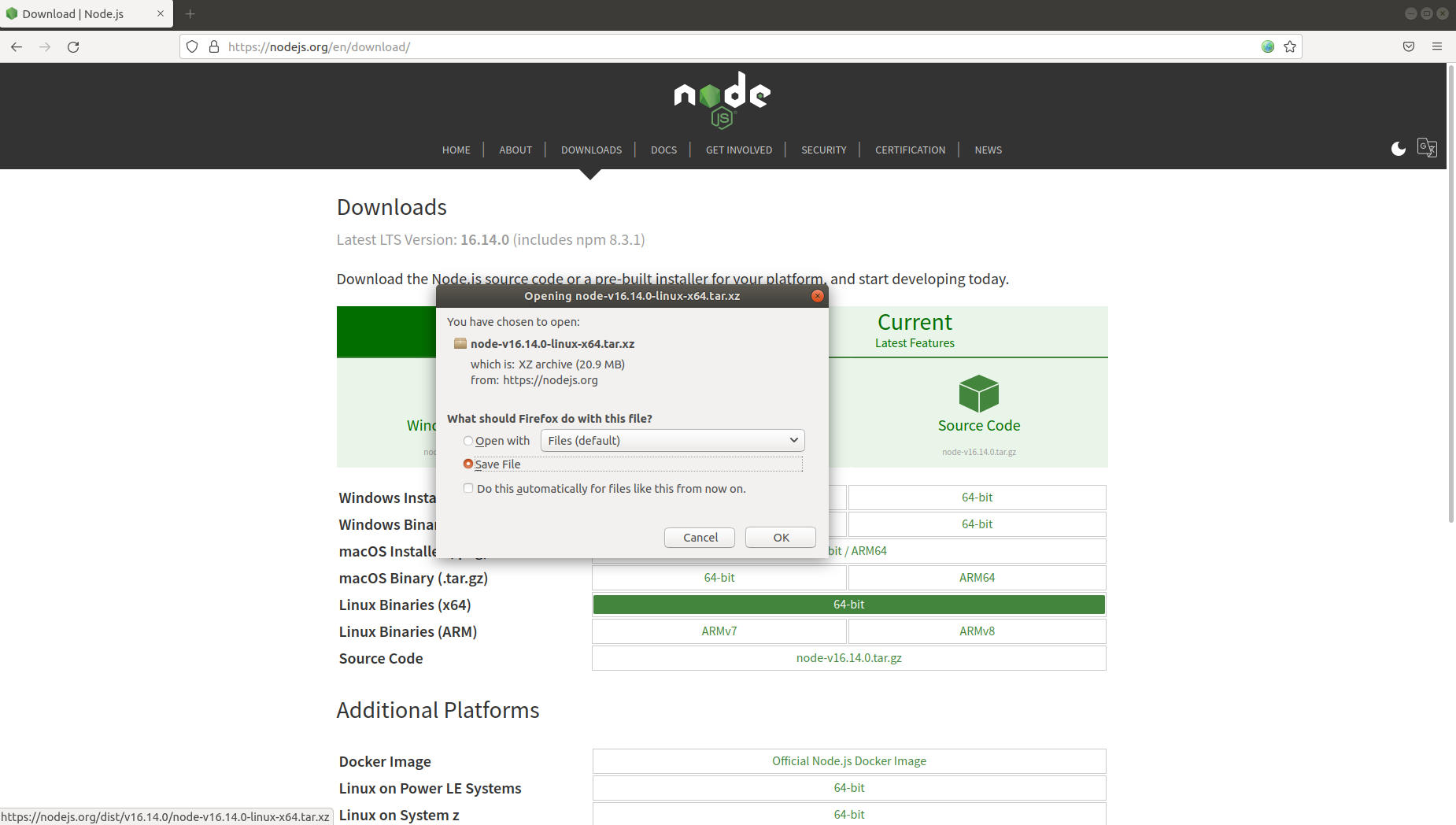Image resolution: width=1456 pixels, height=825 pixels.
Task: Open a new browser tab with plus
Action: coord(190,13)
